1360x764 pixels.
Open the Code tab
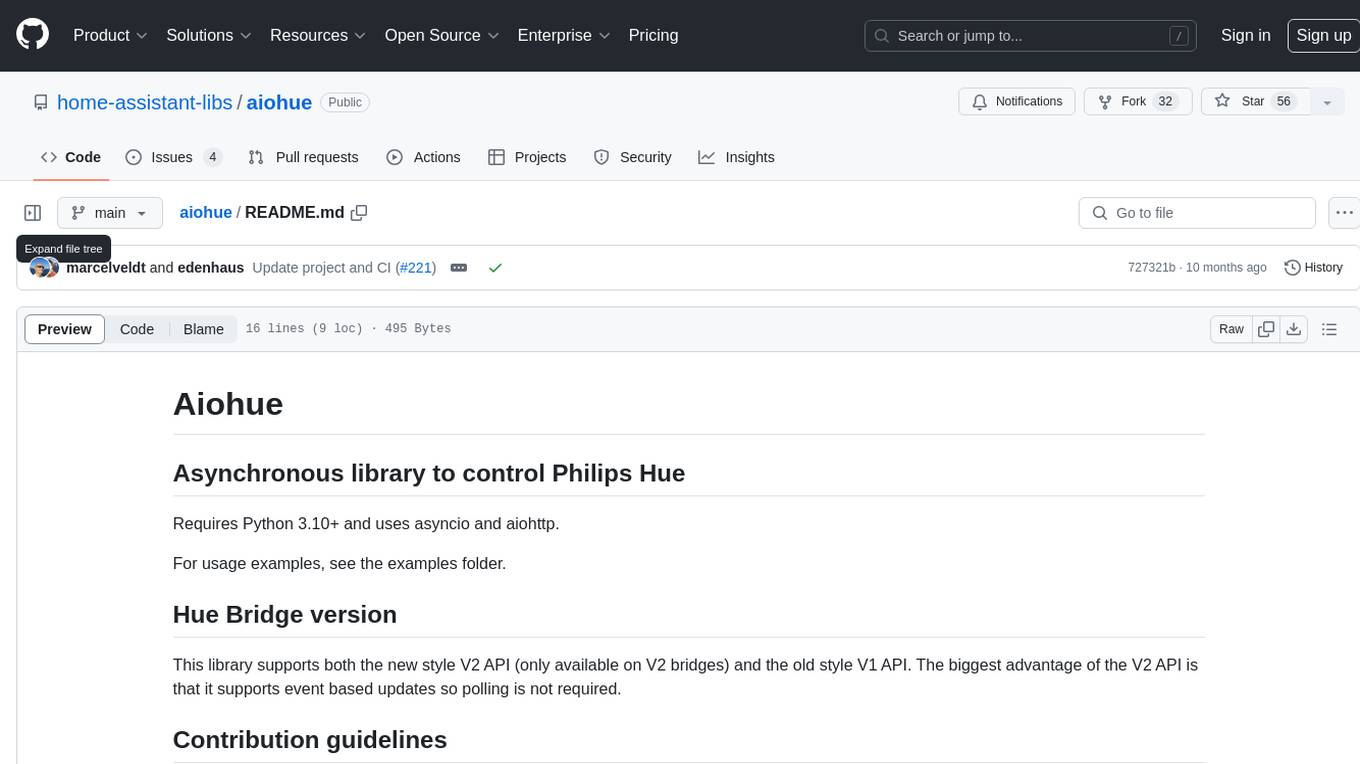pos(71,157)
